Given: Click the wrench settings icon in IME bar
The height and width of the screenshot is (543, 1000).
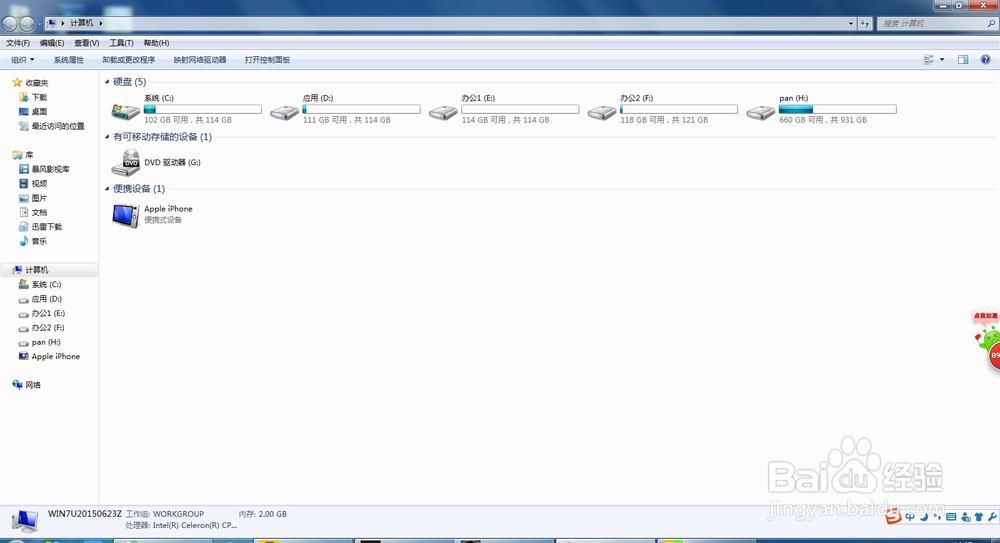Looking at the screenshot, I should tap(992, 517).
